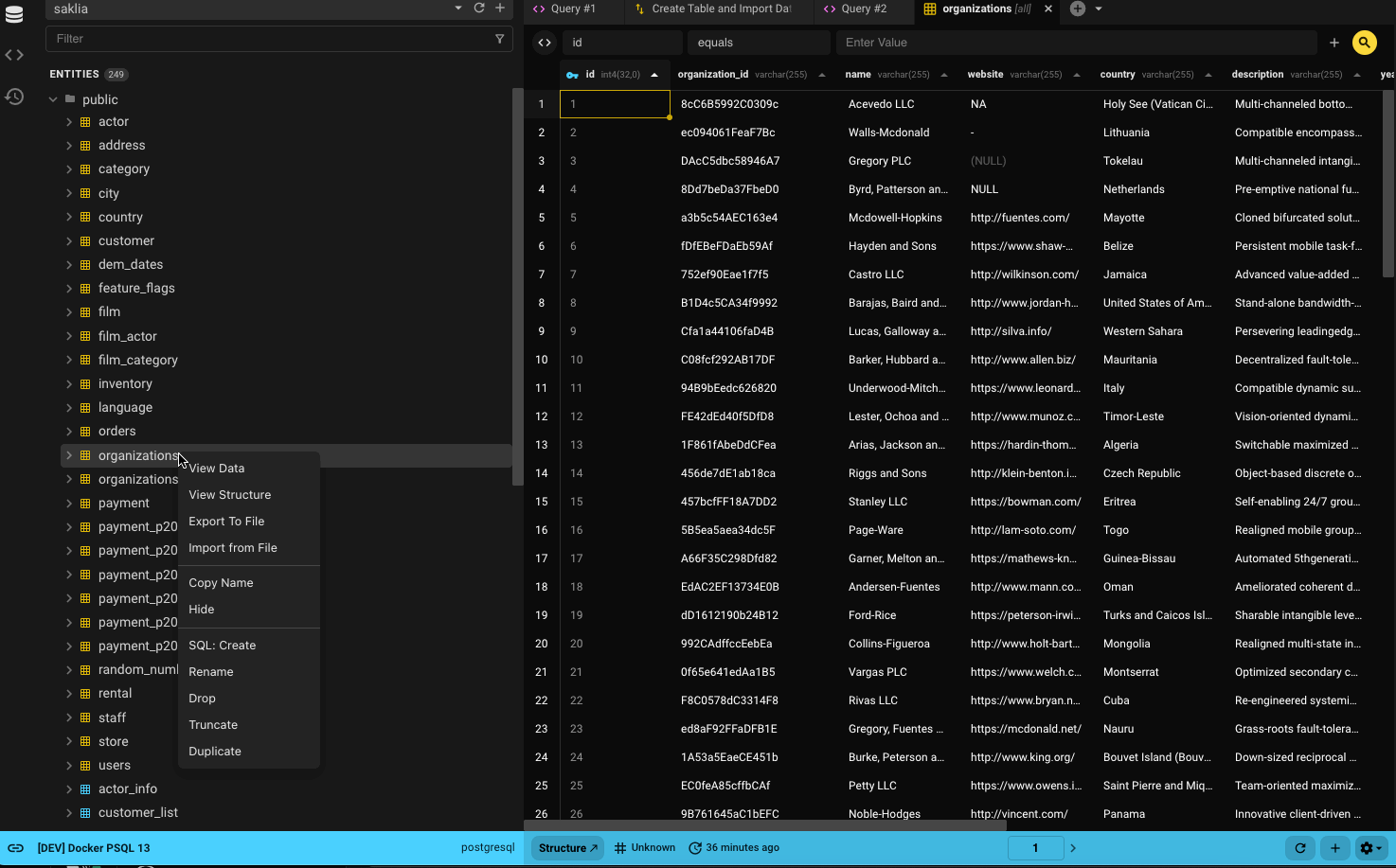1396x868 pixels.
Task: Sort by website column arrow
Action: [1077, 75]
